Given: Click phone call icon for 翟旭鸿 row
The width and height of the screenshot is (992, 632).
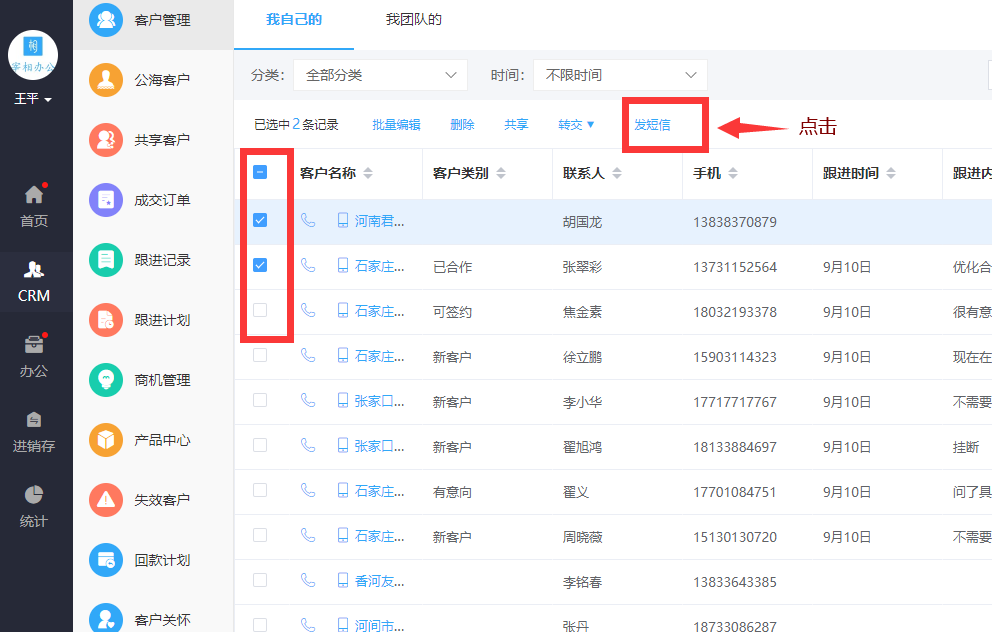Looking at the screenshot, I should pyautogui.click(x=307, y=445).
